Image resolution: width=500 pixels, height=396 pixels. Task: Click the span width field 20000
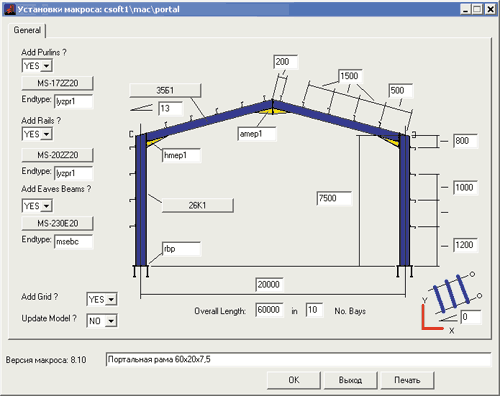pyautogui.click(x=269, y=285)
